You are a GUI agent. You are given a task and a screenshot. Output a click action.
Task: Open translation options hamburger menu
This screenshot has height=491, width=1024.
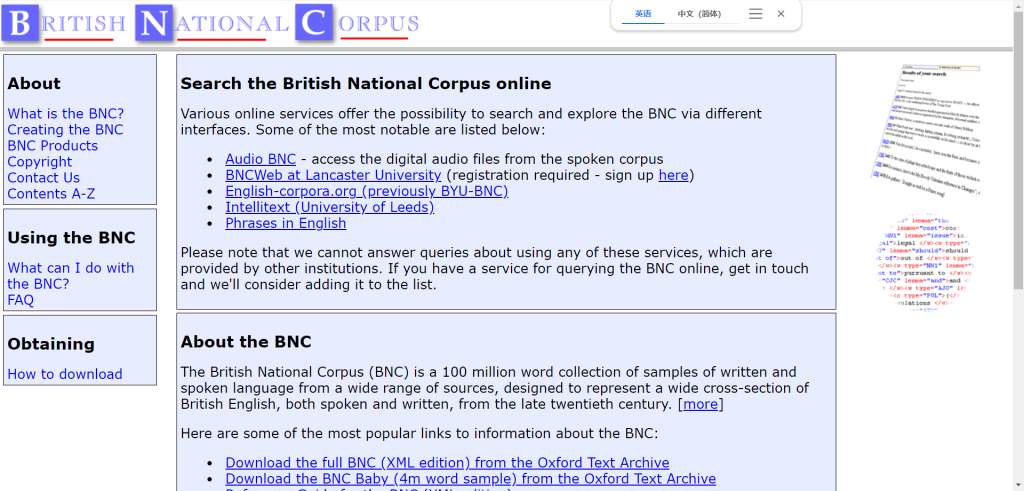(x=756, y=14)
